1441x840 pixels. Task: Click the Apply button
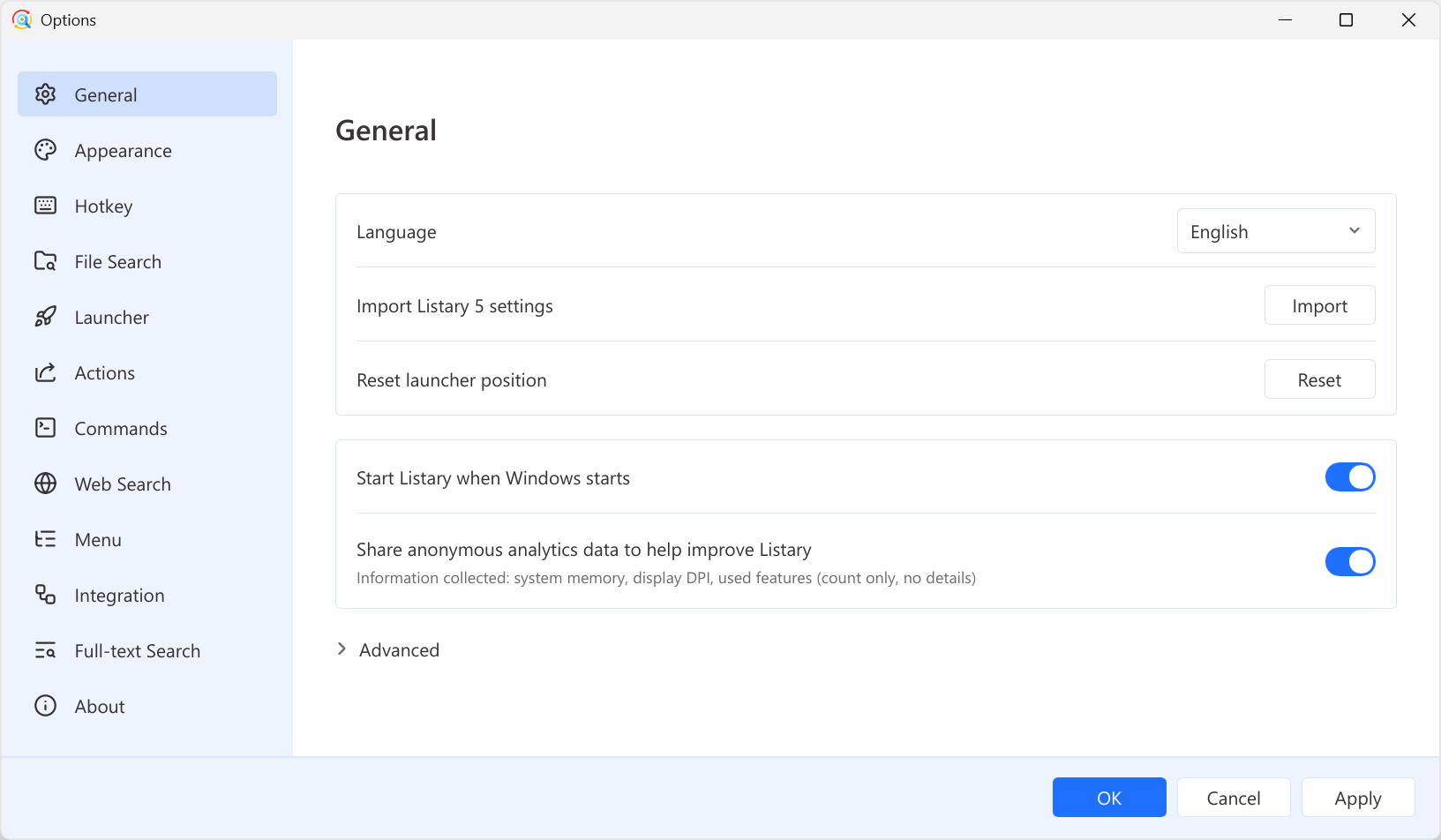click(x=1358, y=798)
